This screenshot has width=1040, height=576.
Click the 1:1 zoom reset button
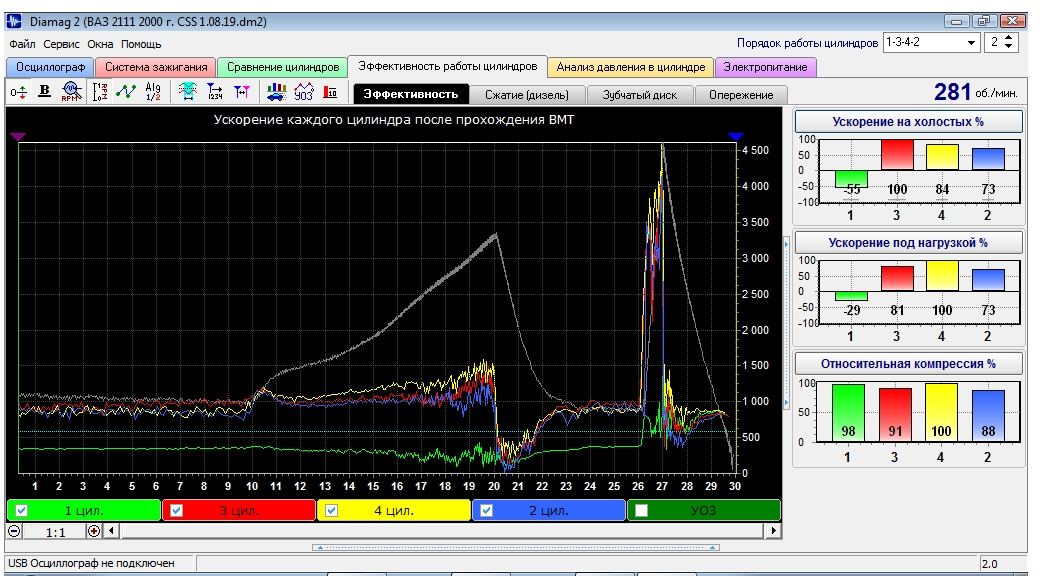tap(54, 532)
